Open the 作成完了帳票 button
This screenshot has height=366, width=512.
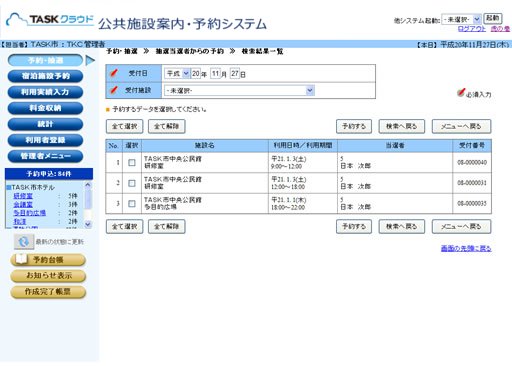click(48, 292)
